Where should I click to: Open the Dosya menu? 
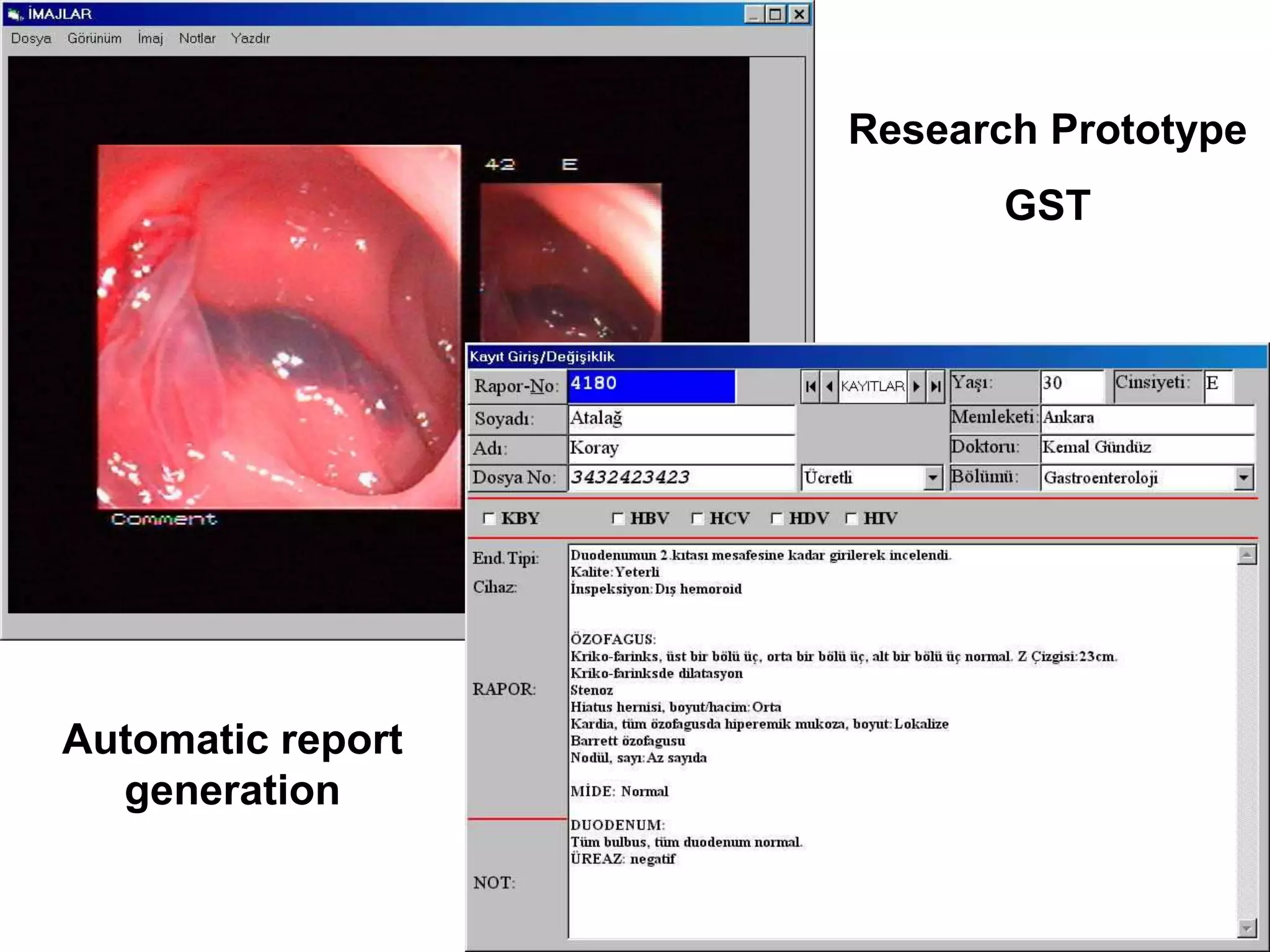[31, 38]
